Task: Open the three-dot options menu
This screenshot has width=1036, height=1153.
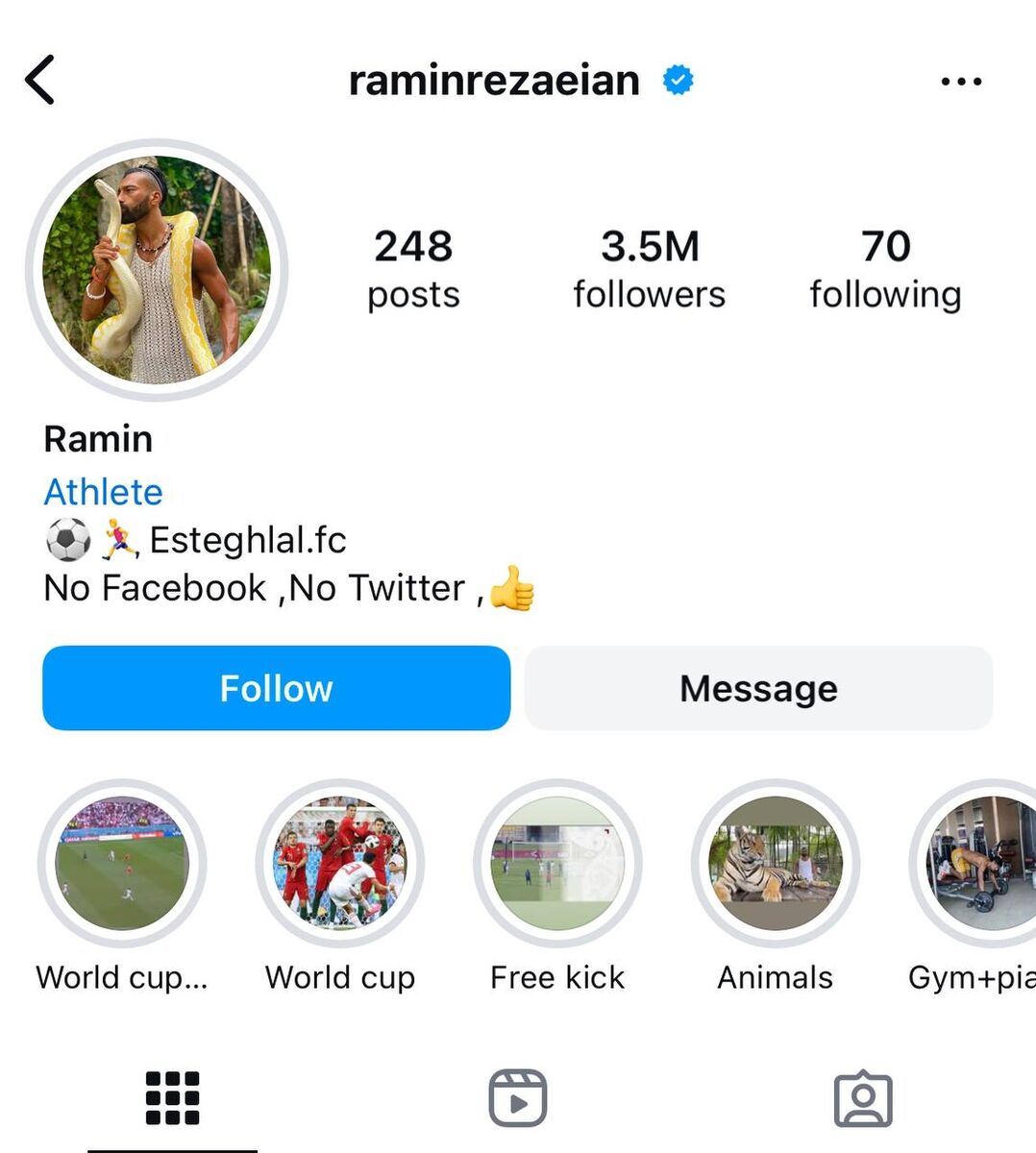Action: (961, 82)
